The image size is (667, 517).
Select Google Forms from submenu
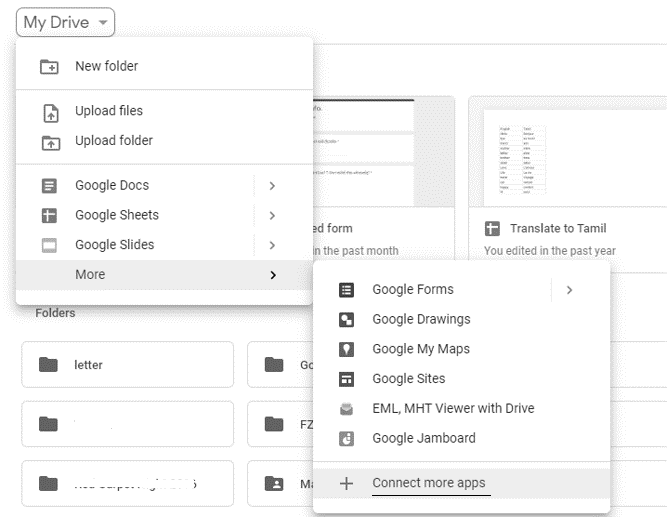point(413,289)
